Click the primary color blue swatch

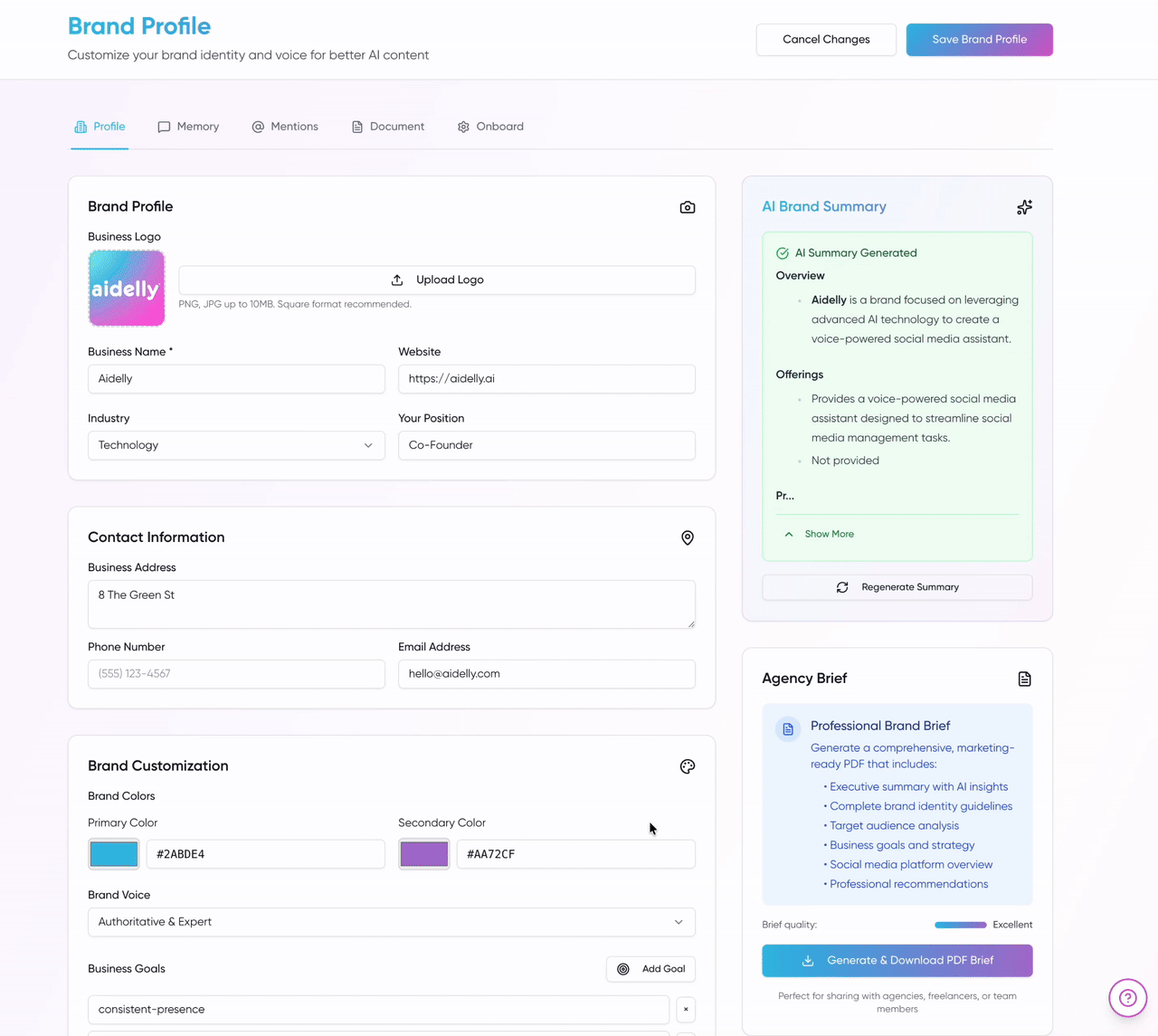(x=114, y=854)
